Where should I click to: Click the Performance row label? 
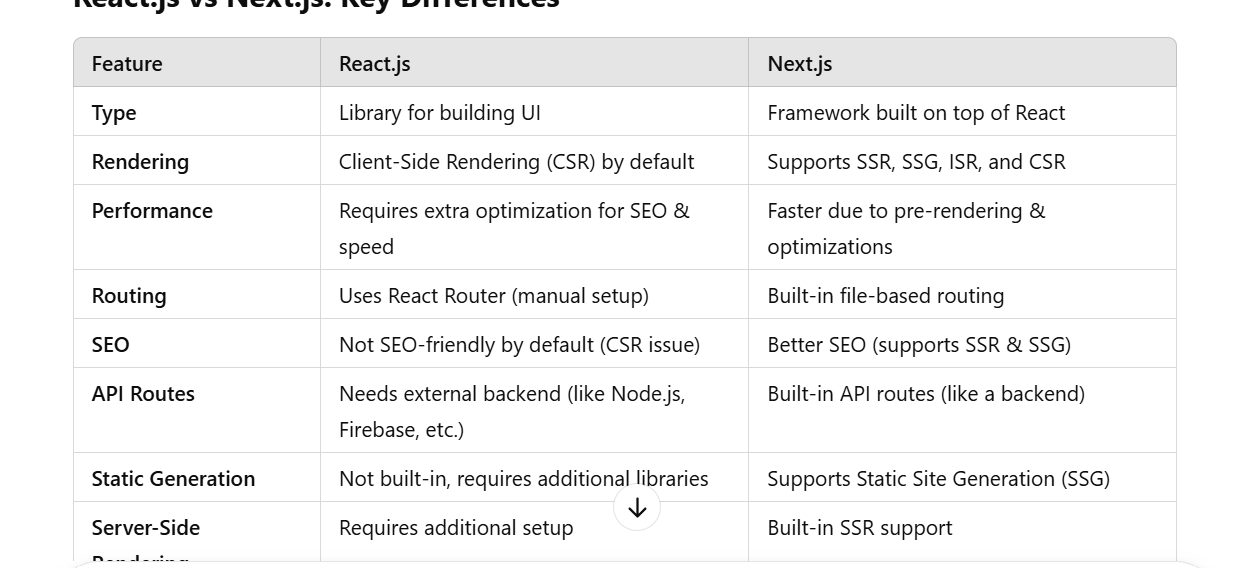pyautogui.click(x=152, y=211)
